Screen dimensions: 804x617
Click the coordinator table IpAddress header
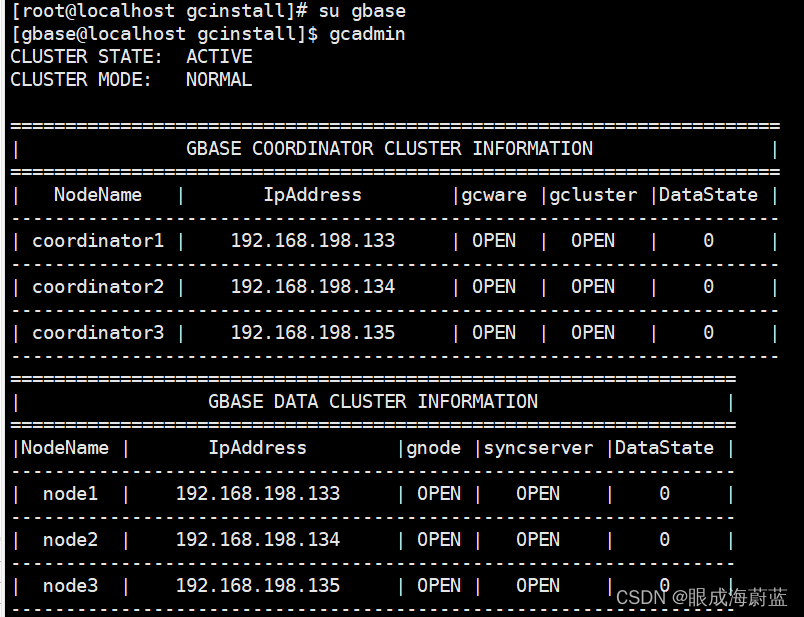click(x=312, y=195)
